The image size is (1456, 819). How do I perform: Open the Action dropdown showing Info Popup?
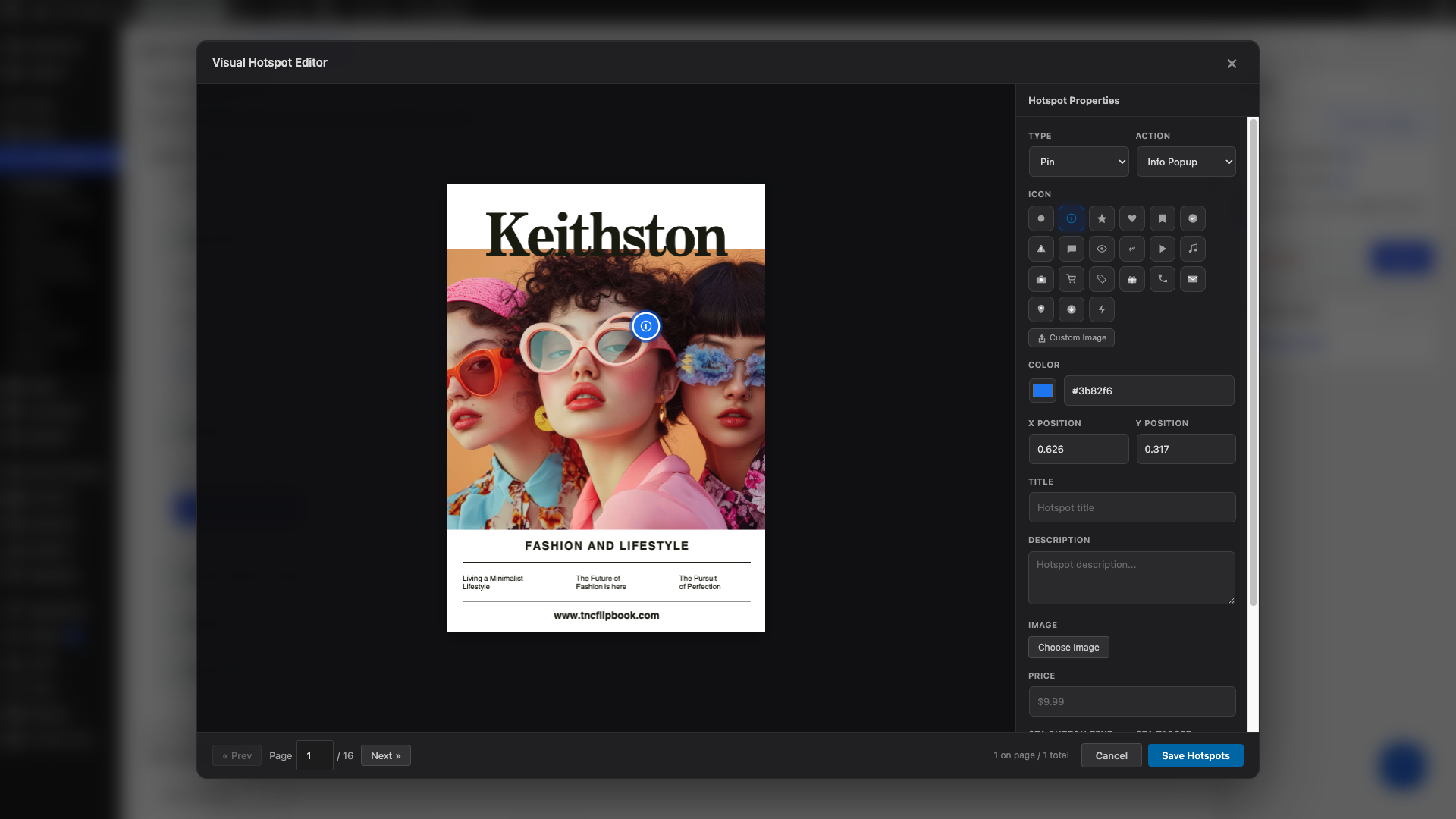point(1186,162)
